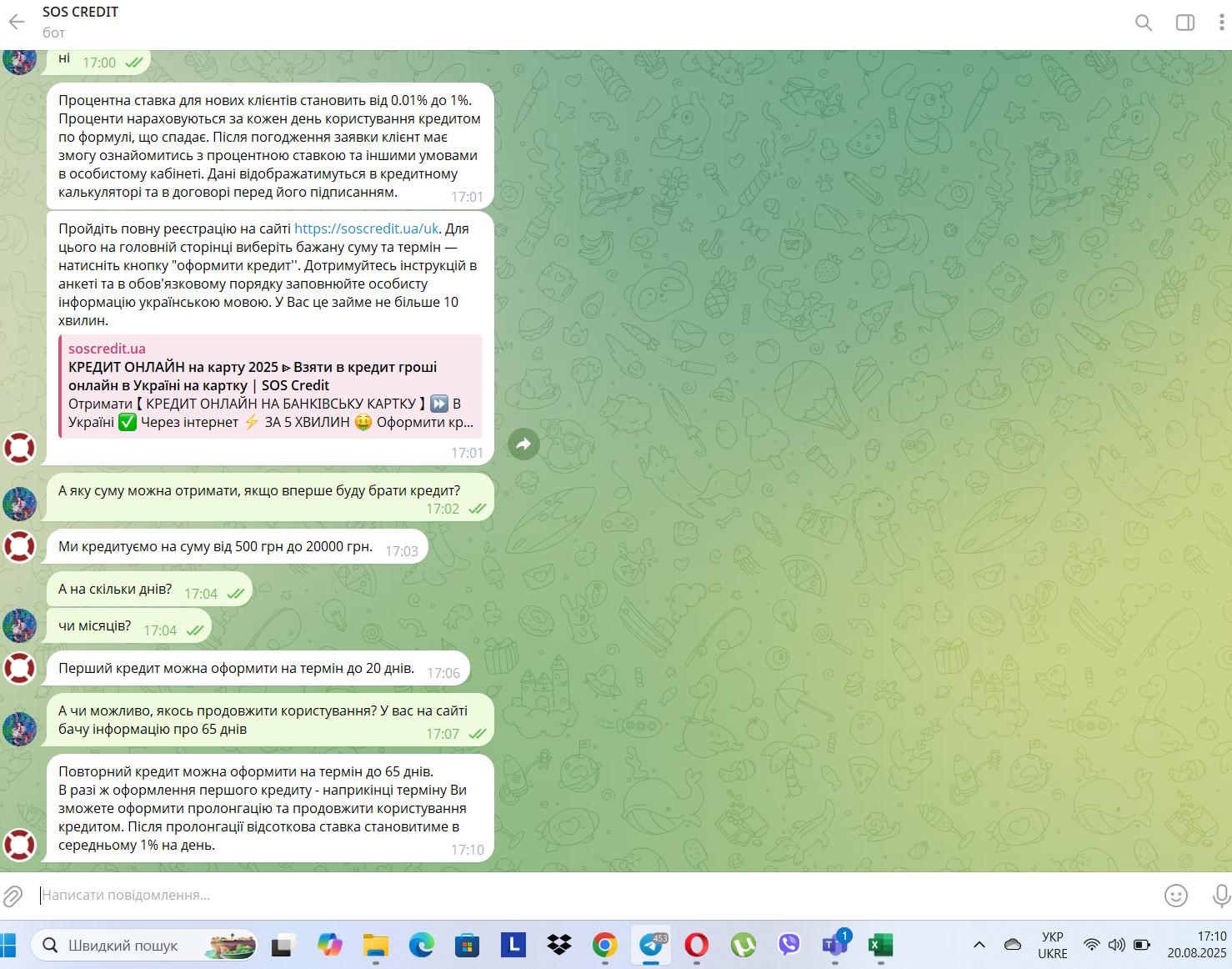
Task: Click message 'А чи можливо, якось продовжити'
Action: [269, 720]
